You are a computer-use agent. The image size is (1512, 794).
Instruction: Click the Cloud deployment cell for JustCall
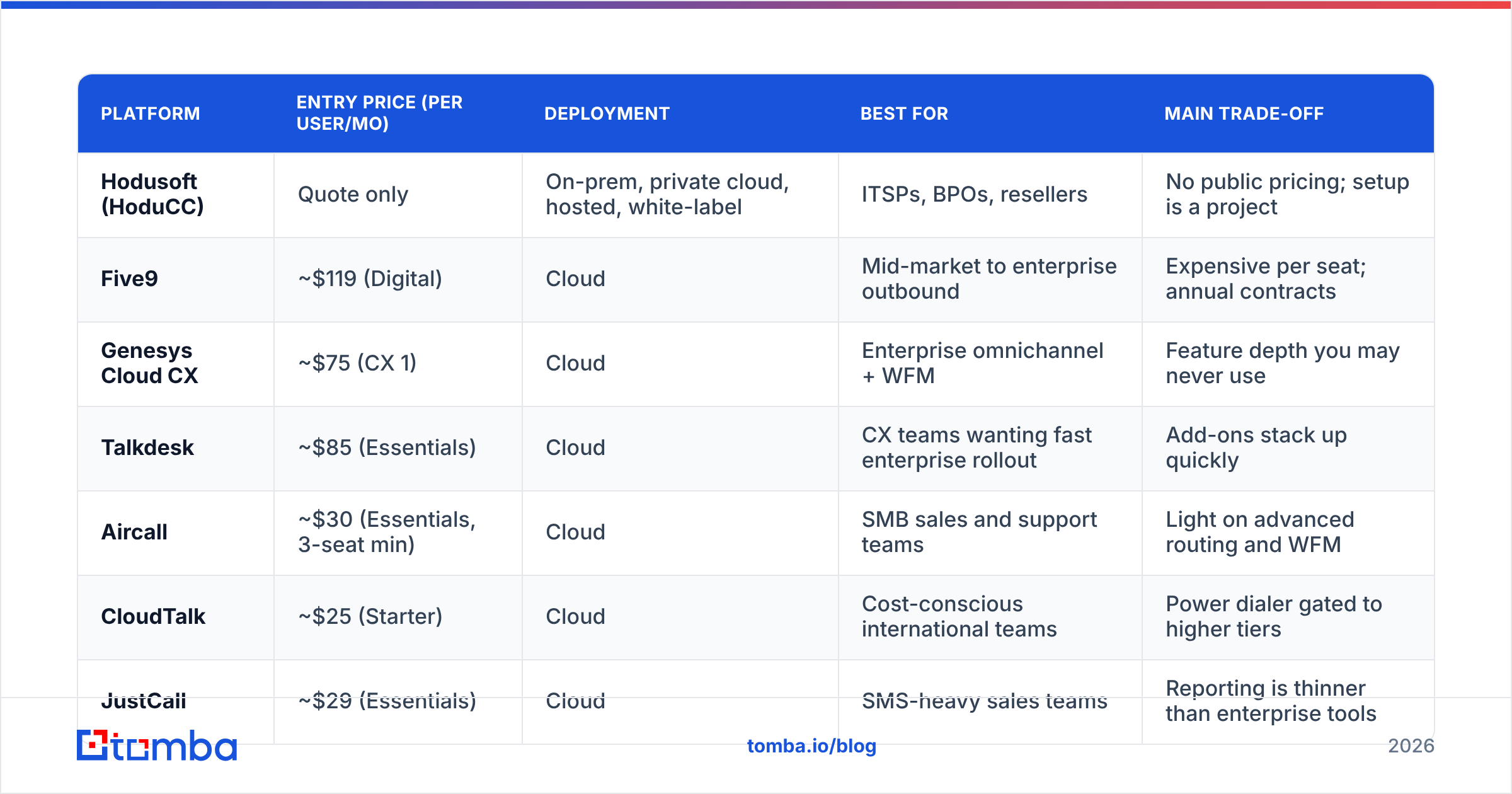680,702
